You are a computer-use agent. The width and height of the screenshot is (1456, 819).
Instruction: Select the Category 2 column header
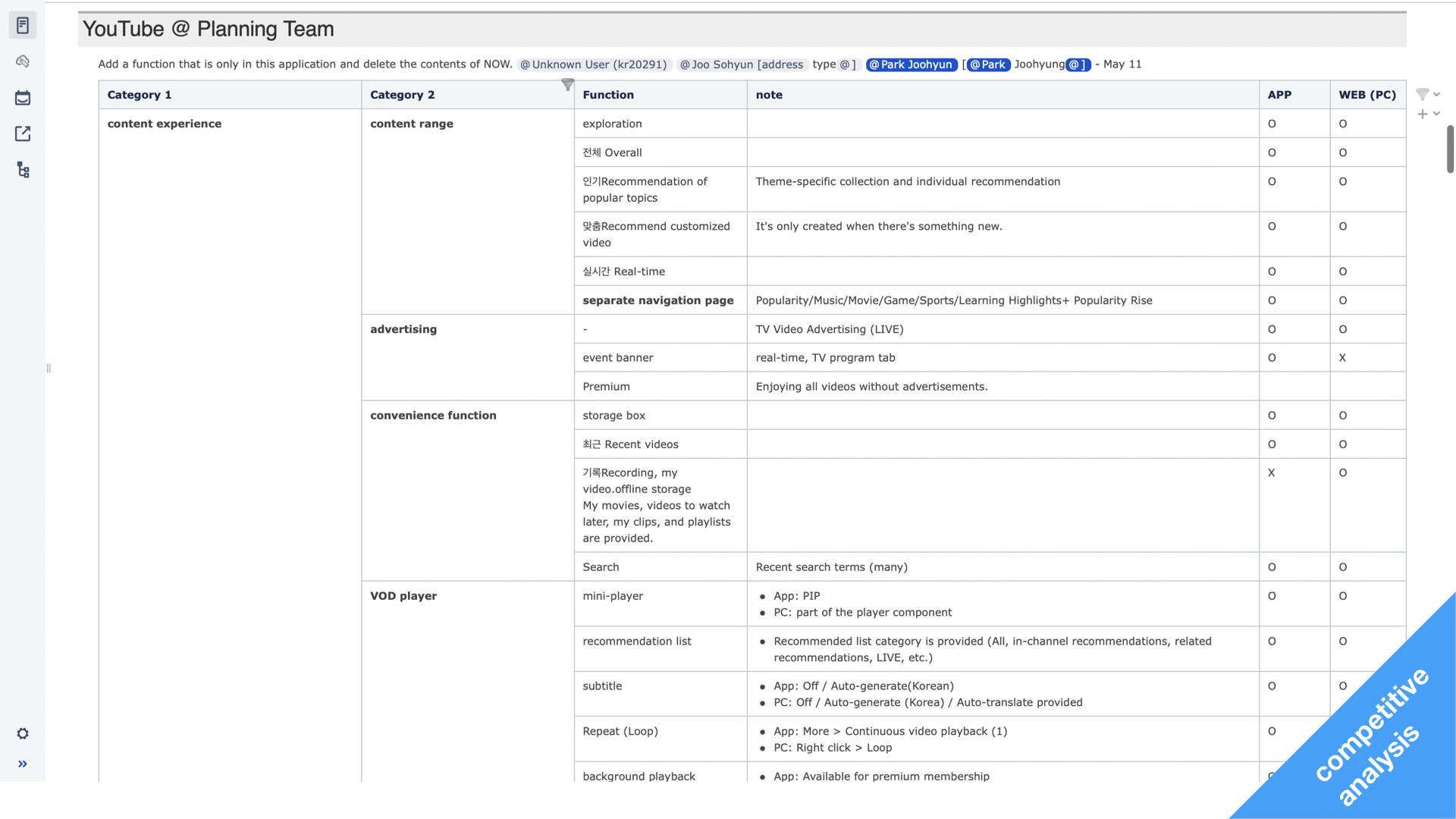[467, 95]
